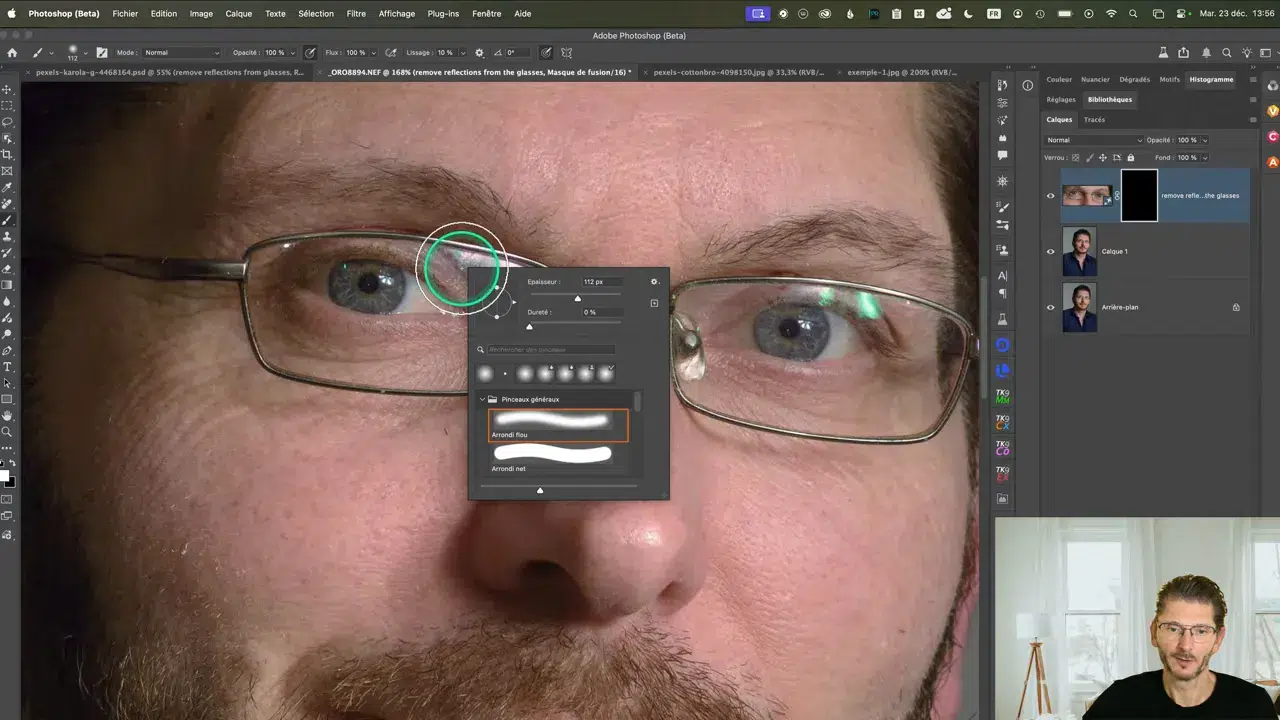Select the Text tool

[7, 367]
